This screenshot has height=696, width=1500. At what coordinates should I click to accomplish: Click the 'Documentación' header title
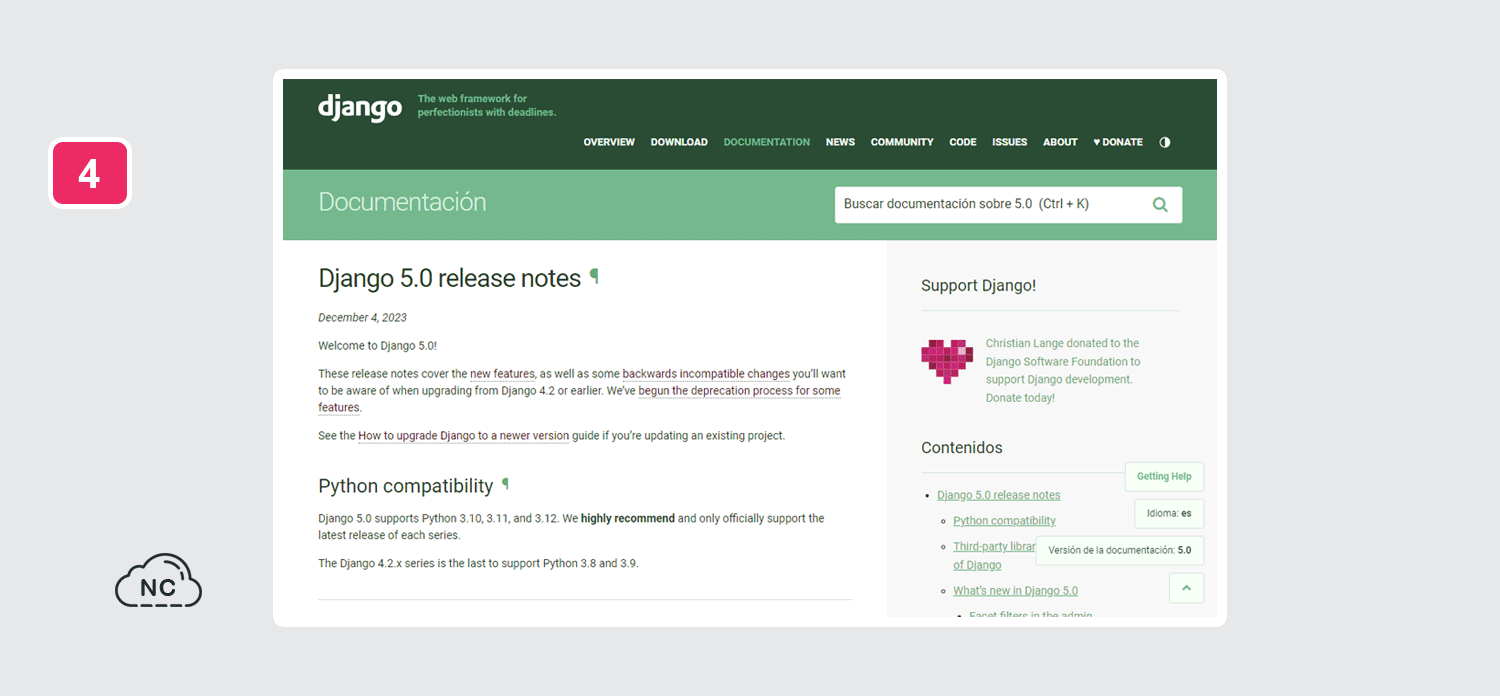point(402,202)
